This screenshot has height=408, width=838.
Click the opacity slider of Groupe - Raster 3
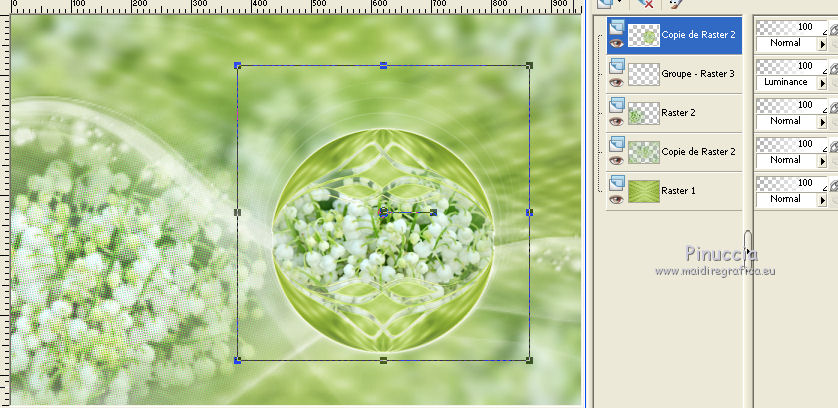tap(792, 66)
